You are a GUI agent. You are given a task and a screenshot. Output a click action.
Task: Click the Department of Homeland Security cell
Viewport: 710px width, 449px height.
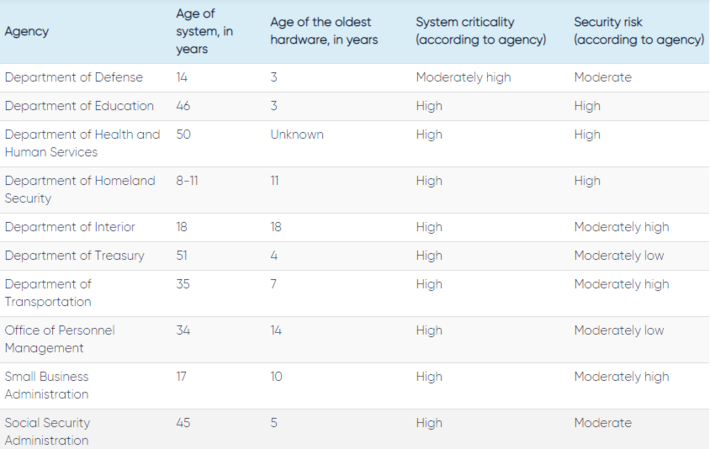pyautogui.click(x=80, y=189)
